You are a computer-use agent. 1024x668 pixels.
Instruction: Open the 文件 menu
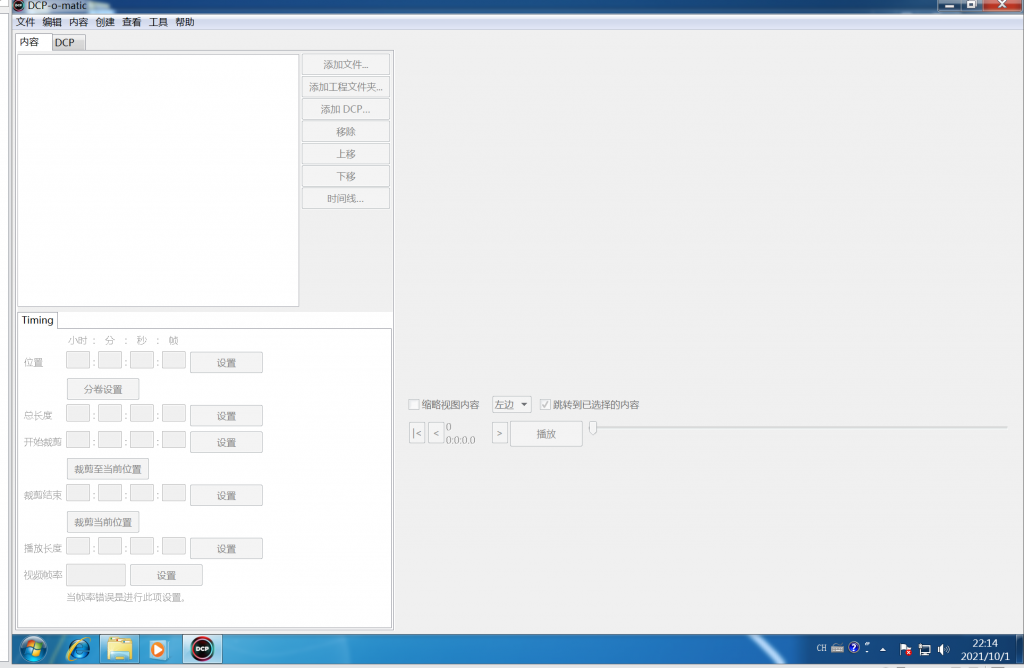(x=25, y=22)
